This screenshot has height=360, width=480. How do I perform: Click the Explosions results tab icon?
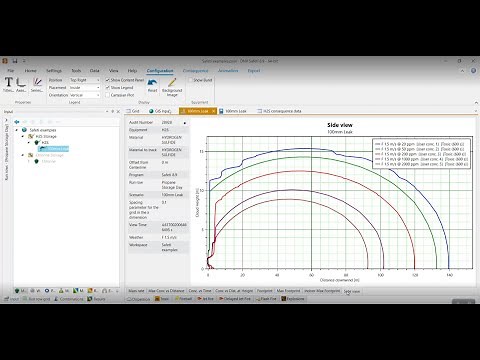click(x=284, y=299)
